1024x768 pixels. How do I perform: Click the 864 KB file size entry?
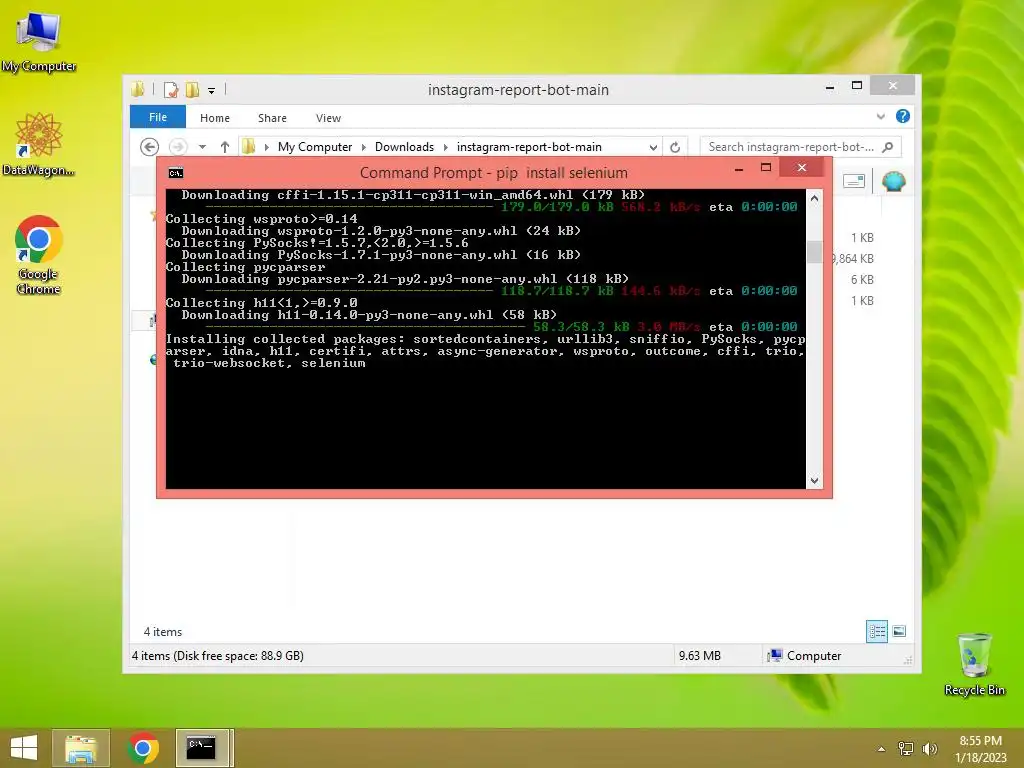coord(853,259)
